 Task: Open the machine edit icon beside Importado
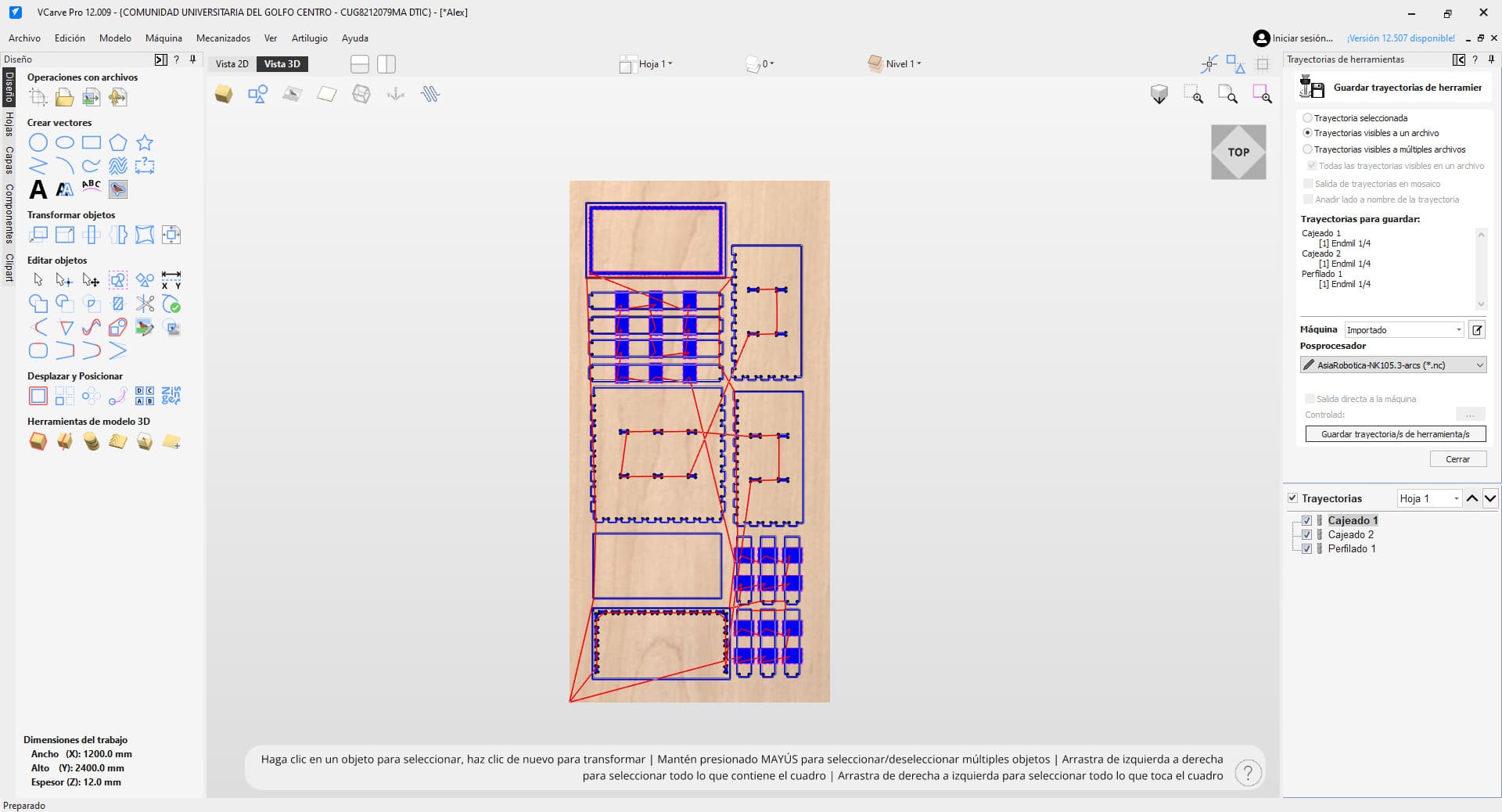[1477, 330]
